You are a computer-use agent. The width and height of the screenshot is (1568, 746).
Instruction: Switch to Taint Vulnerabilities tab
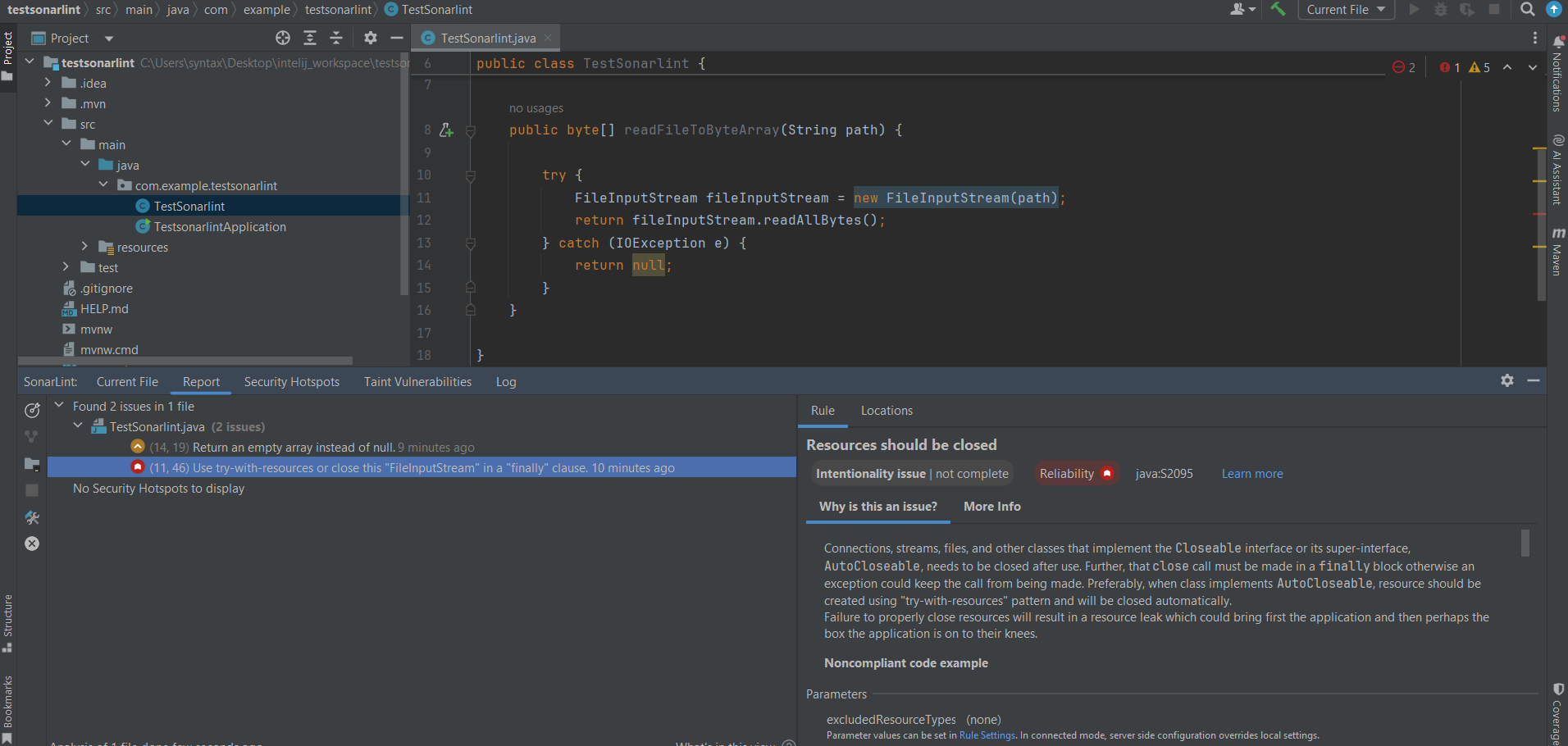pos(417,382)
